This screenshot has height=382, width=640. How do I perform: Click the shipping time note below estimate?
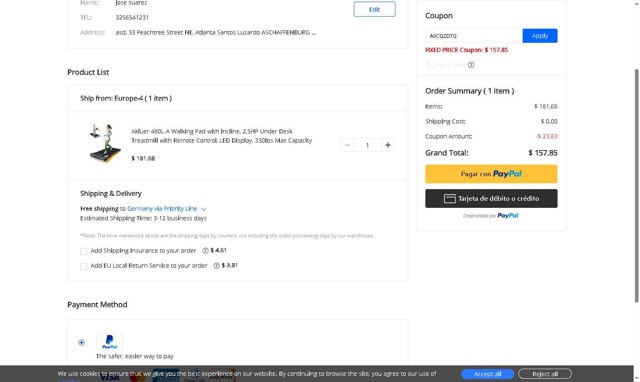pyautogui.click(x=227, y=235)
